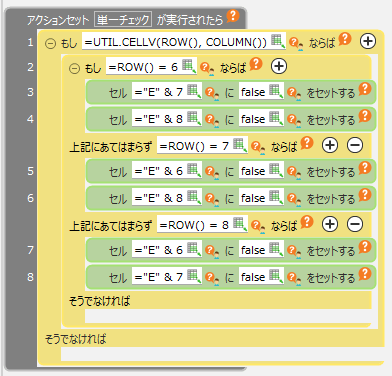Open cell picker beside =ROW() = 8
392x376 pixels.
(240, 224)
